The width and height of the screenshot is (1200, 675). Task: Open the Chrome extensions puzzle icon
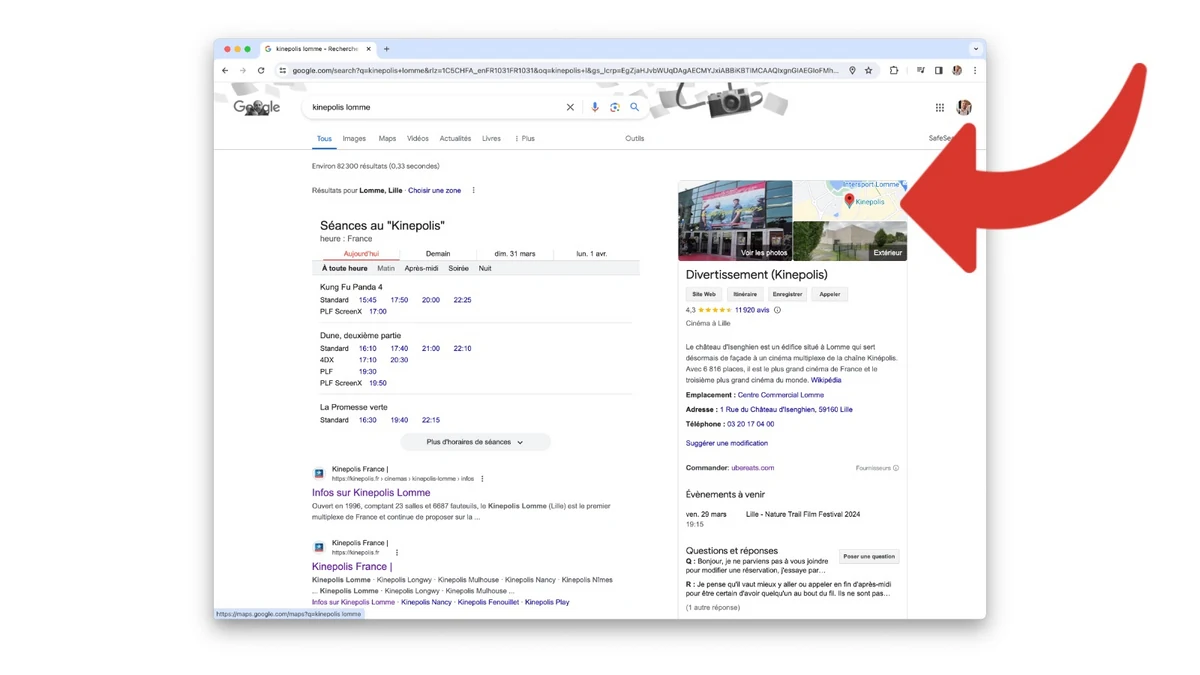894,71
